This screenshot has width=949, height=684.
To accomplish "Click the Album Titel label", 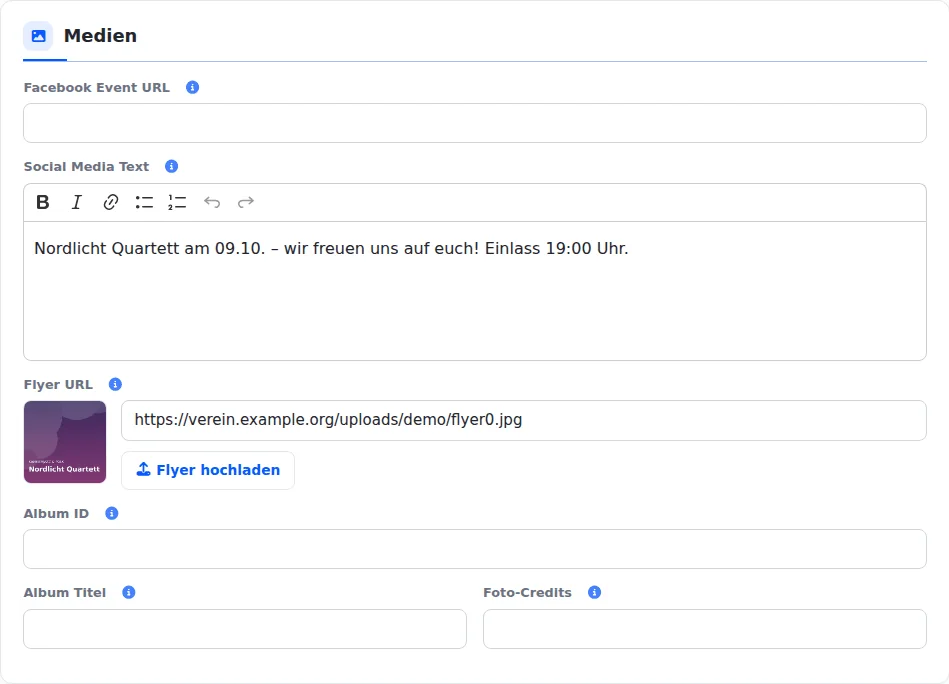I will pyautogui.click(x=65, y=593).
